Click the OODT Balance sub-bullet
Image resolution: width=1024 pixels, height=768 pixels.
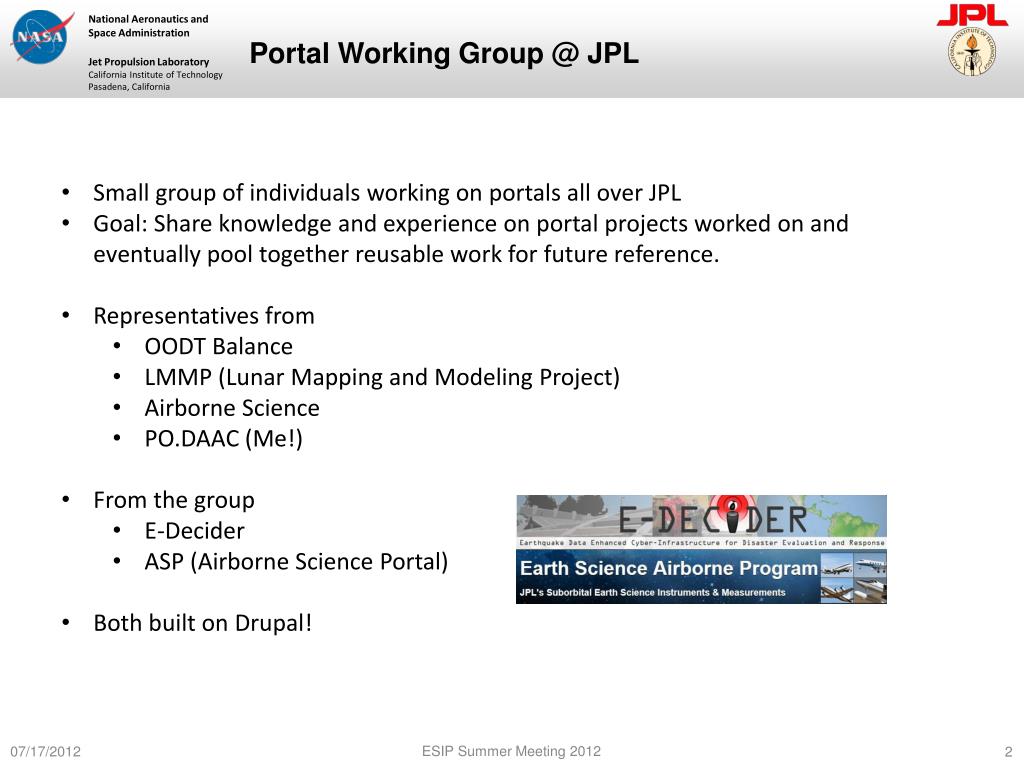tap(219, 347)
